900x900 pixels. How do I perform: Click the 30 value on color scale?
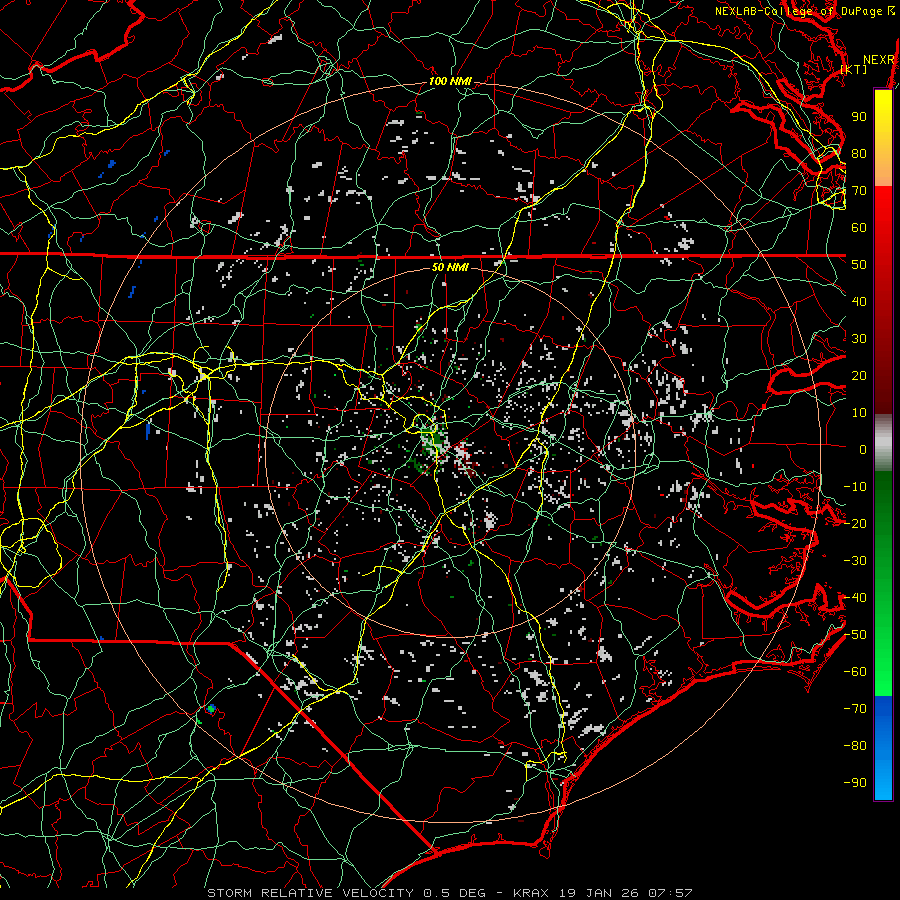(x=859, y=339)
